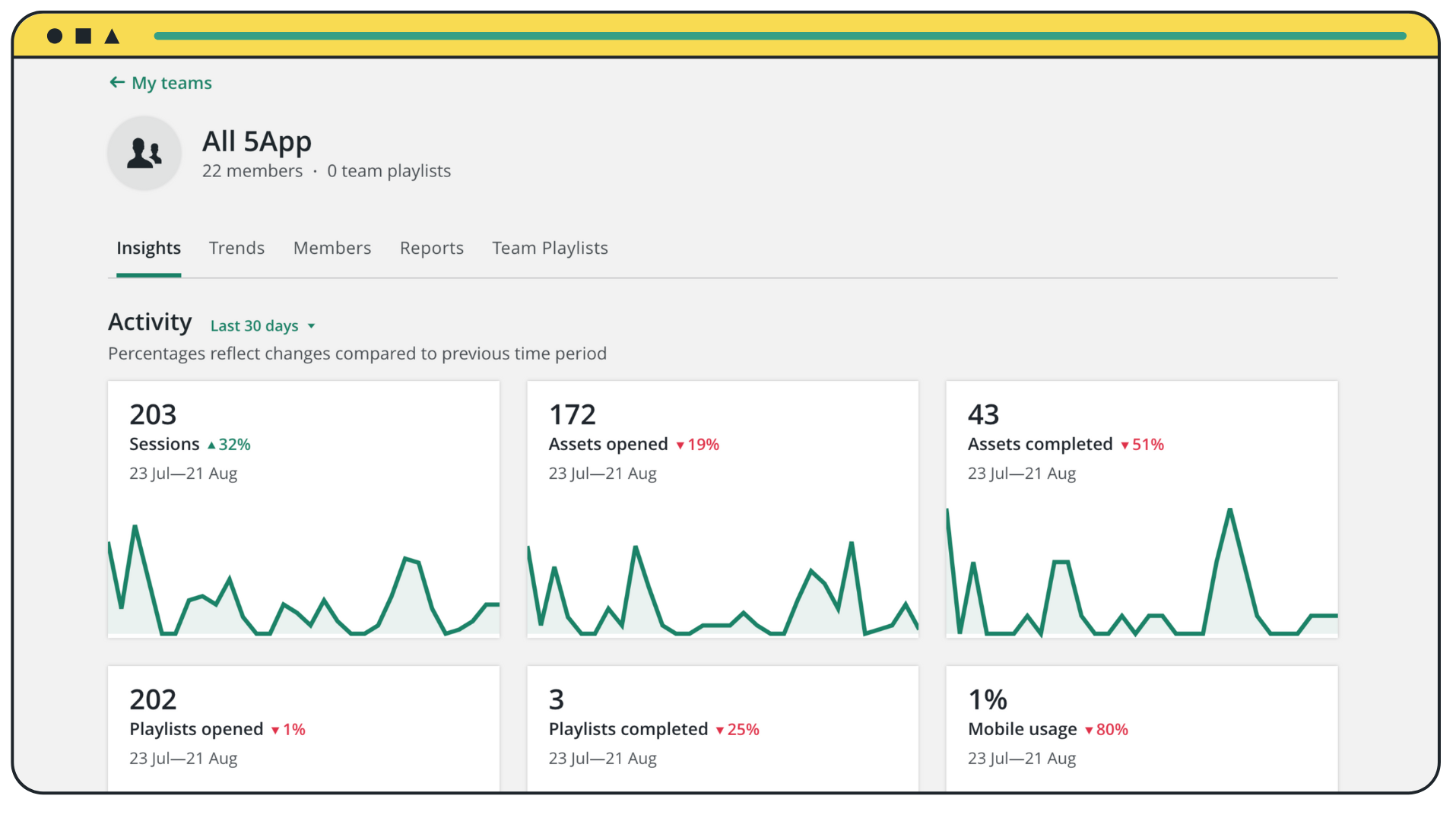The width and height of the screenshot is (1456, 818).
Task: Click the red down arrow beside Playlists completed
Action: pos(719,729)
